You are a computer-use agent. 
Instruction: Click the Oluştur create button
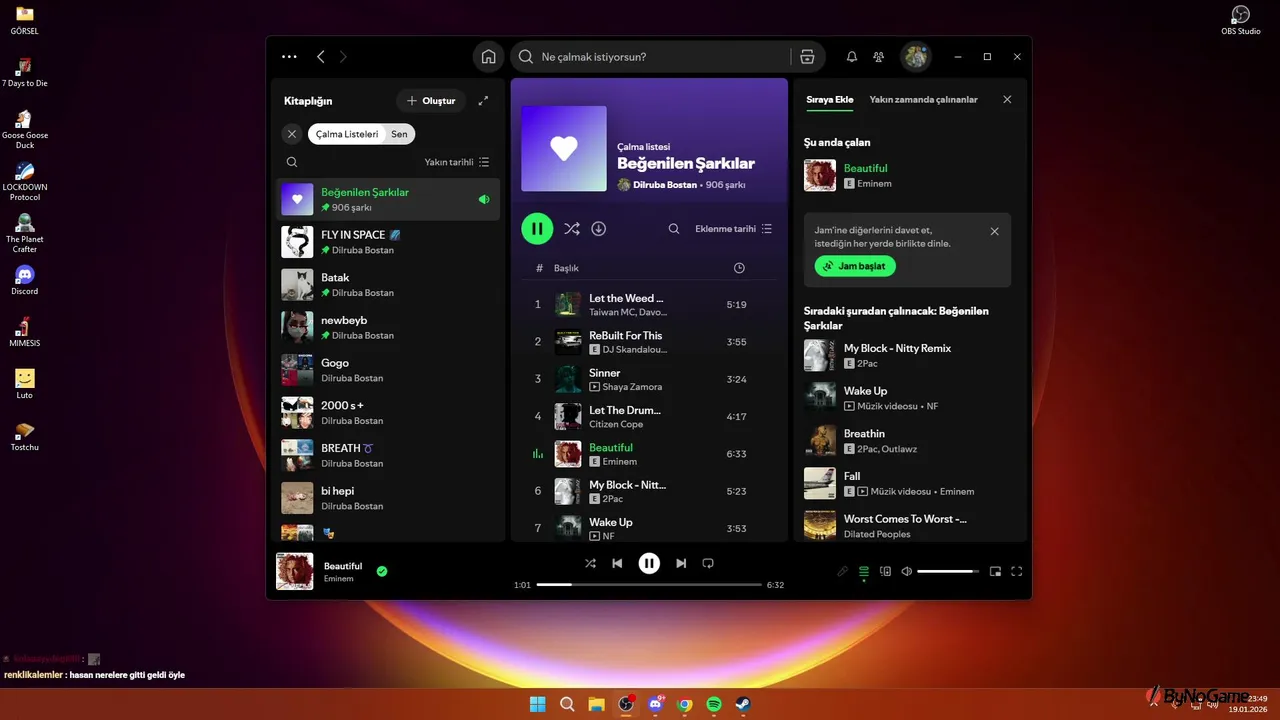(431, 101)
